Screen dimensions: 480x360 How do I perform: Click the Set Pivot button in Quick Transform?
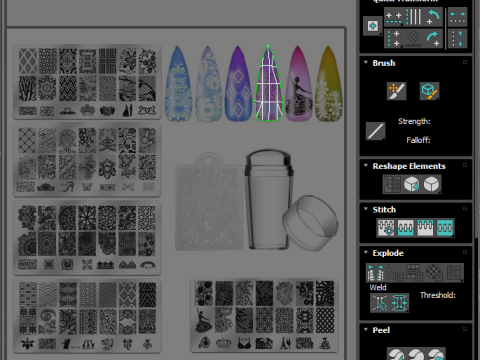pos(373,26)
